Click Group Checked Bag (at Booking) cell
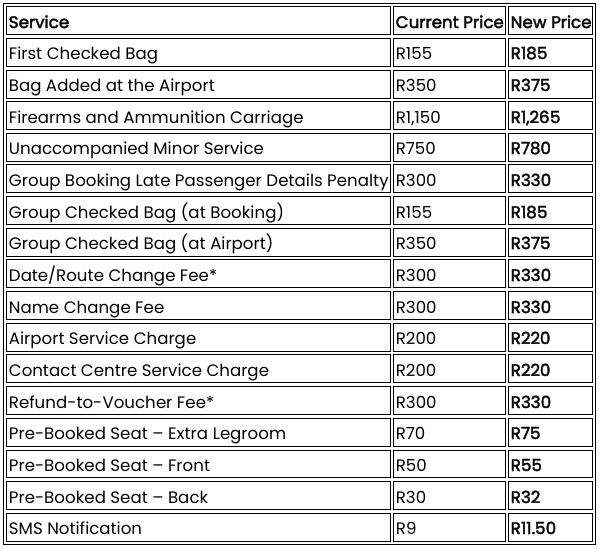 click(x=198, y=212)
